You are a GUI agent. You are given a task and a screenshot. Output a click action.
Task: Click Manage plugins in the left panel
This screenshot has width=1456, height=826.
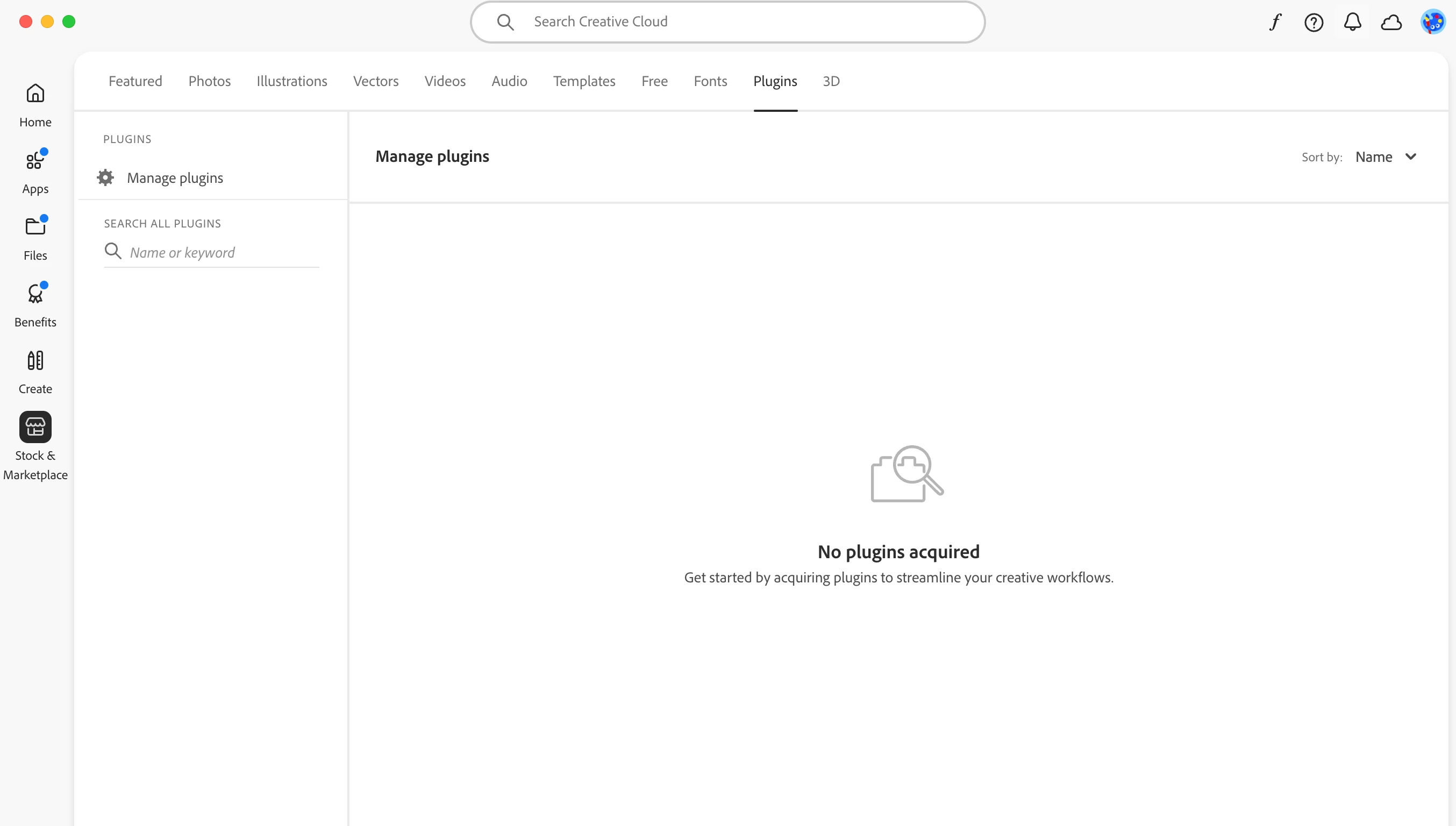pos(175,178)
